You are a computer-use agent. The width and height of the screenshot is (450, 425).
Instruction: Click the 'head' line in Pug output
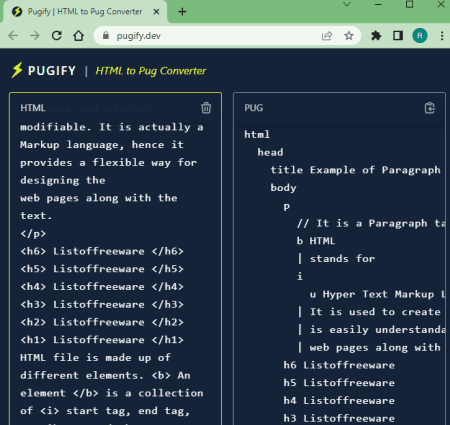pyautogui.click(x=270, y=152)
